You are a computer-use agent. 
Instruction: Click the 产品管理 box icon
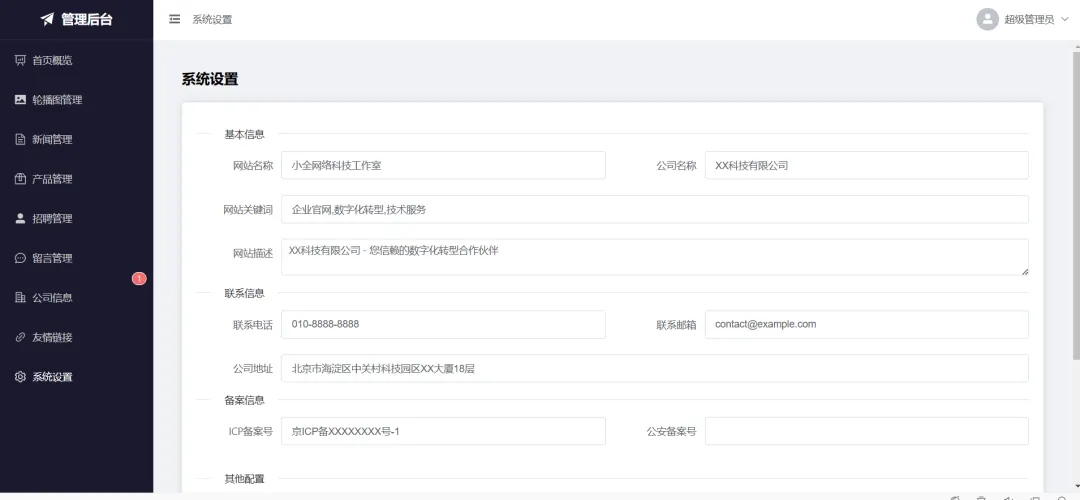point(20,179)
